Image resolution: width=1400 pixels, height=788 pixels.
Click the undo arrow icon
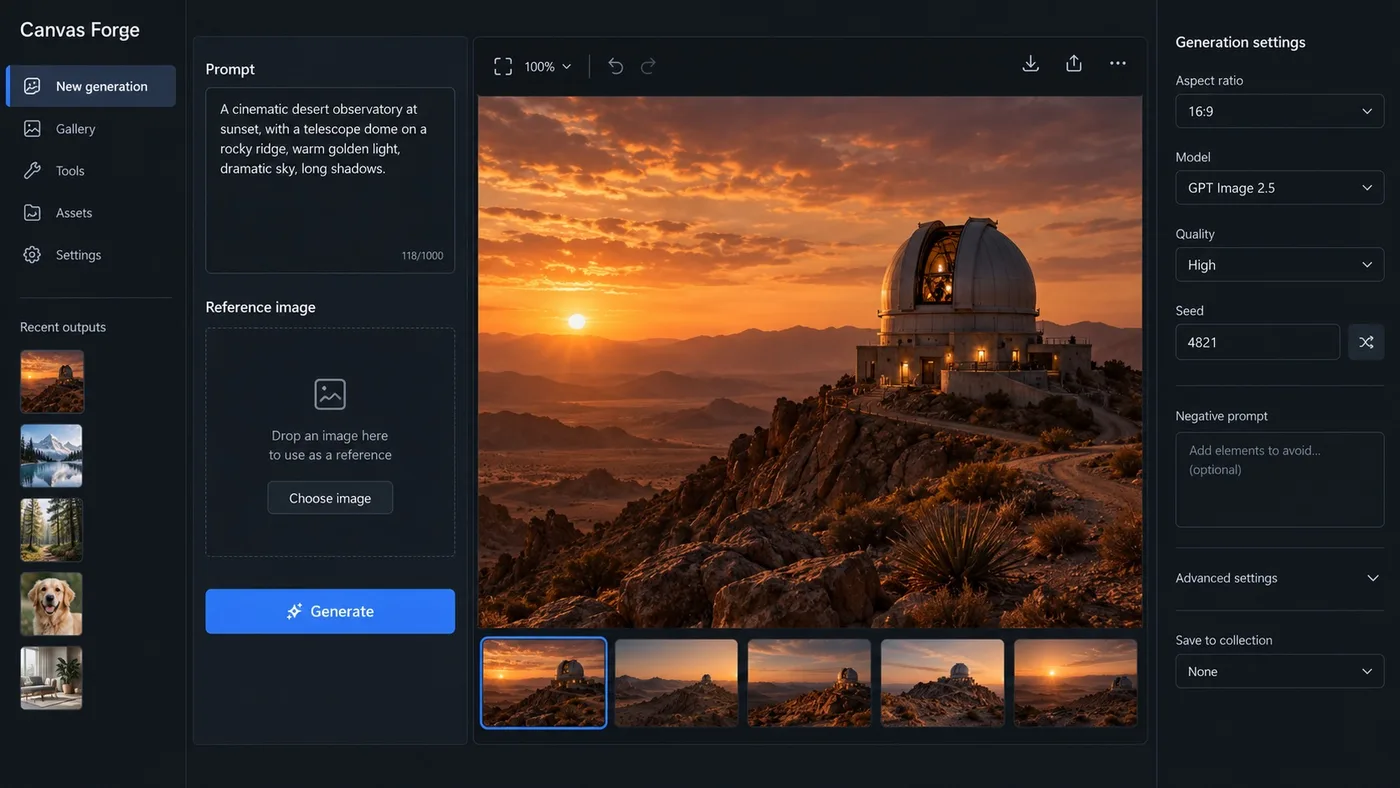(616, 66)
